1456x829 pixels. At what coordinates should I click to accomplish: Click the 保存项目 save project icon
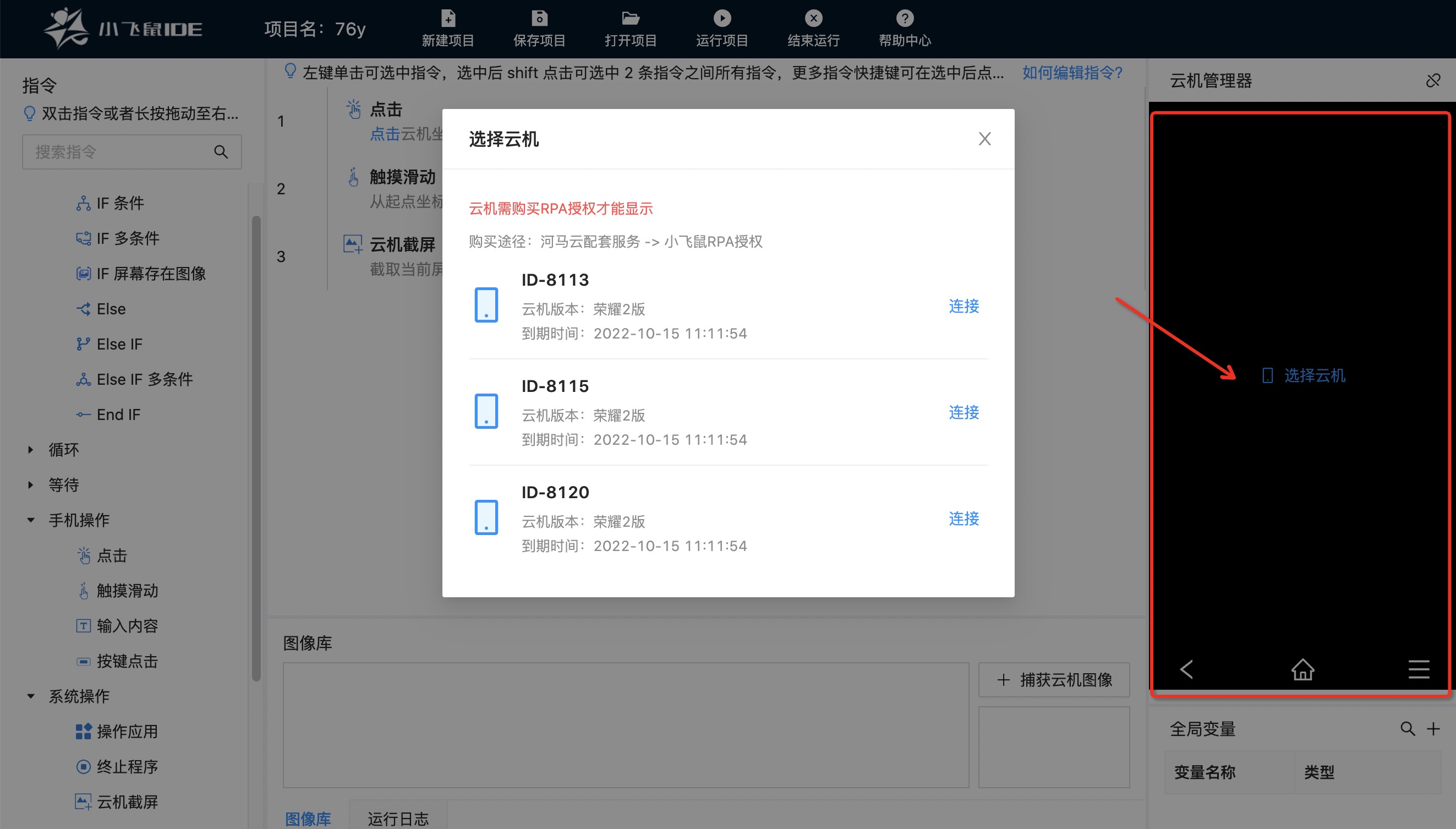539,18
